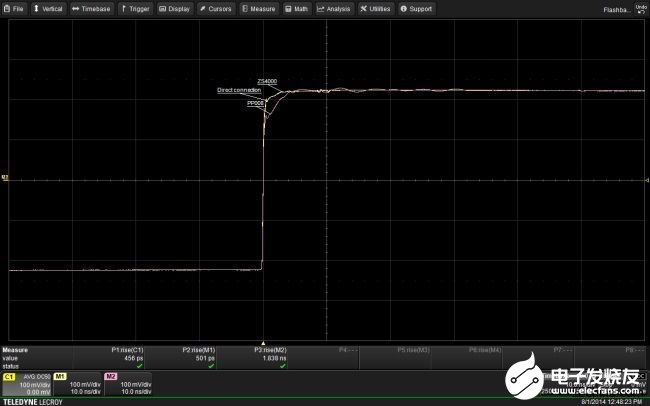Viewport: 650px width, 406px height.
Task: Open the Trigger menu
Action: 136,9
